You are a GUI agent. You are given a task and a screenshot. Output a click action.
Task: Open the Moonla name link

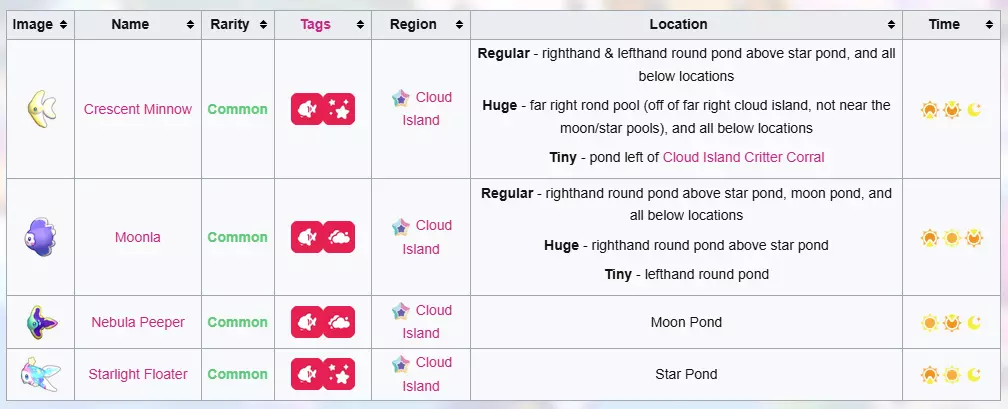point(138,237)
